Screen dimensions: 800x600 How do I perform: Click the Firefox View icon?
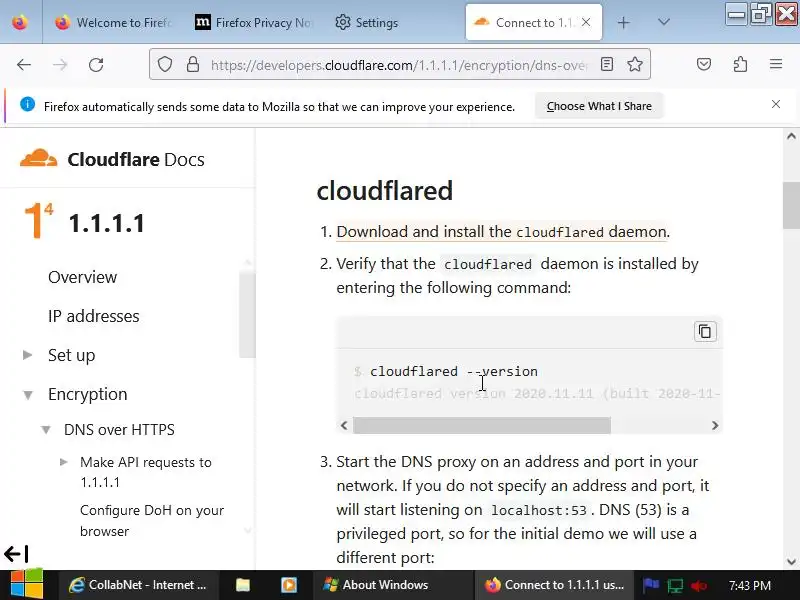tap(20, 22)
